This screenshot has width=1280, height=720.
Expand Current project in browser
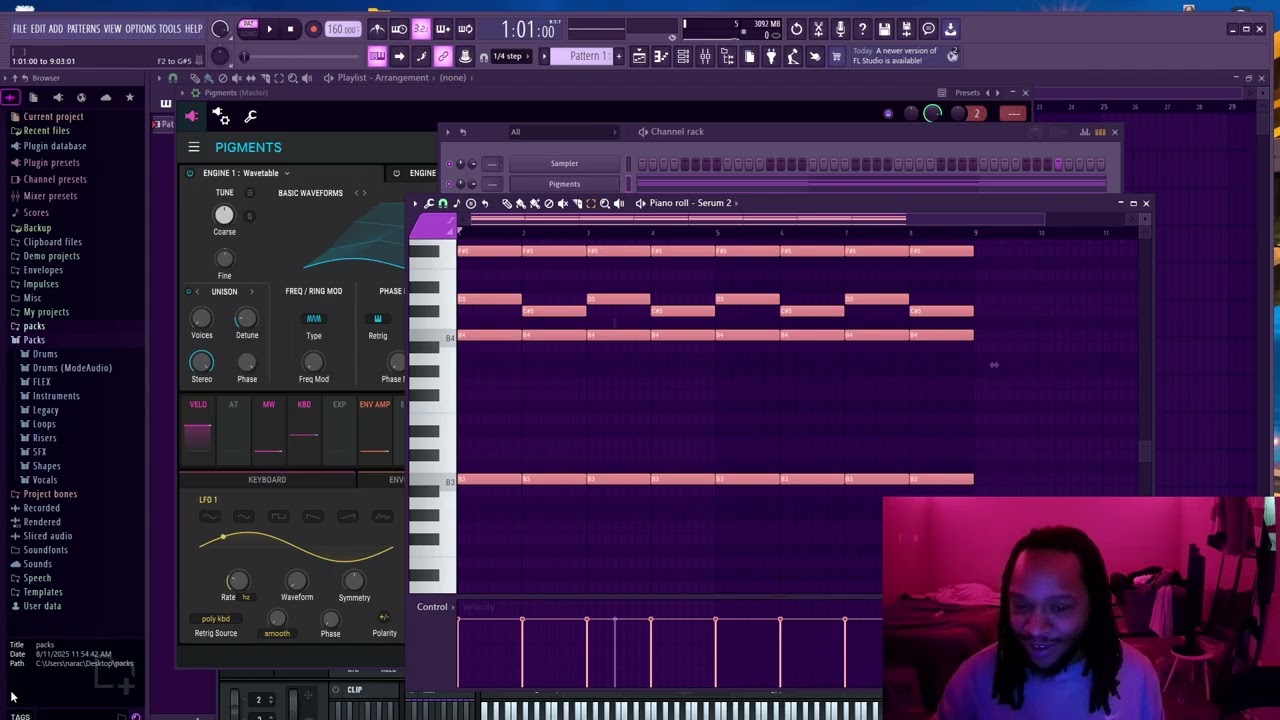[x=53, y=117]
